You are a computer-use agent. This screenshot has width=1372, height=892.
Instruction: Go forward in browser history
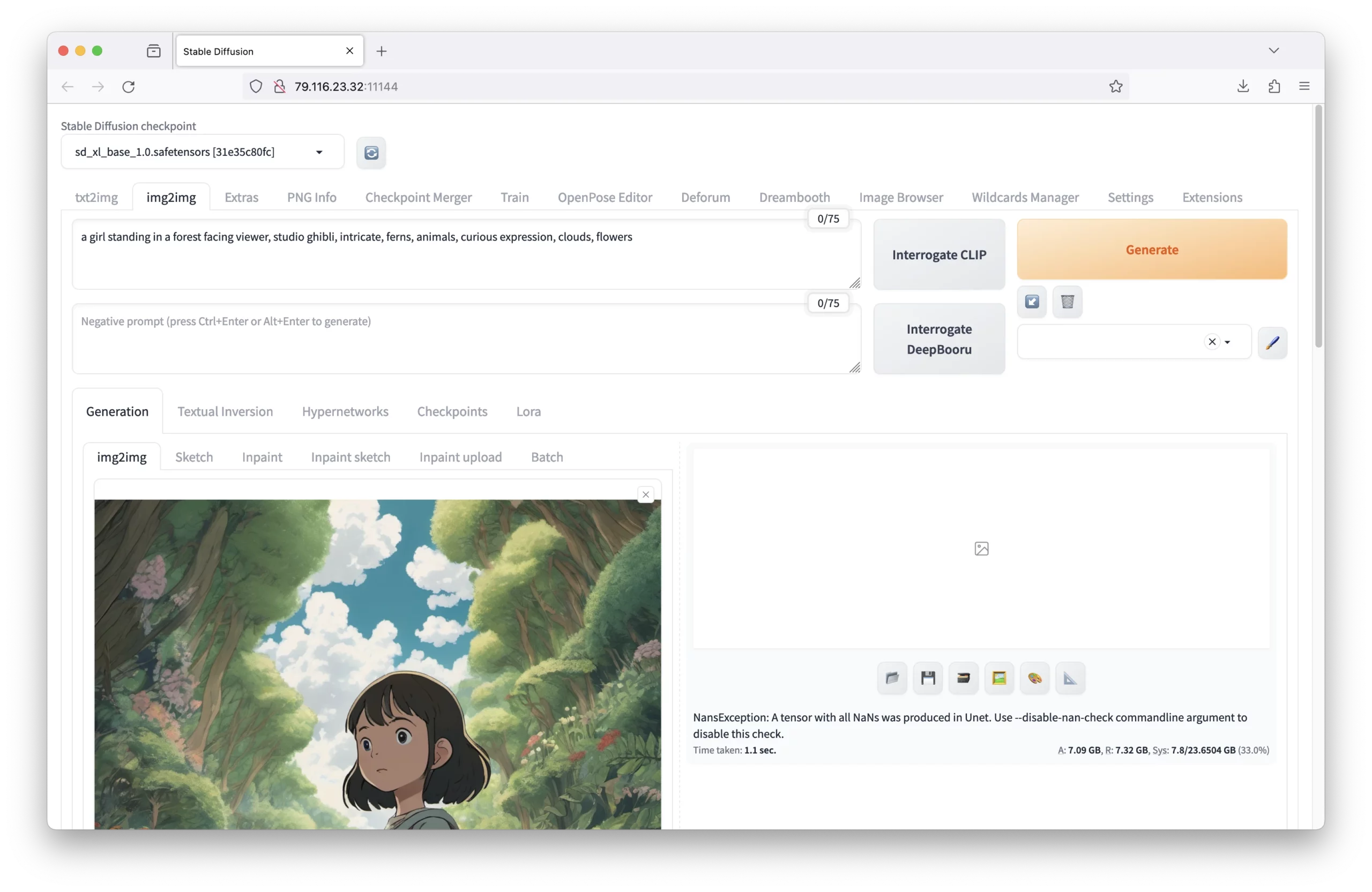[98, 86]
